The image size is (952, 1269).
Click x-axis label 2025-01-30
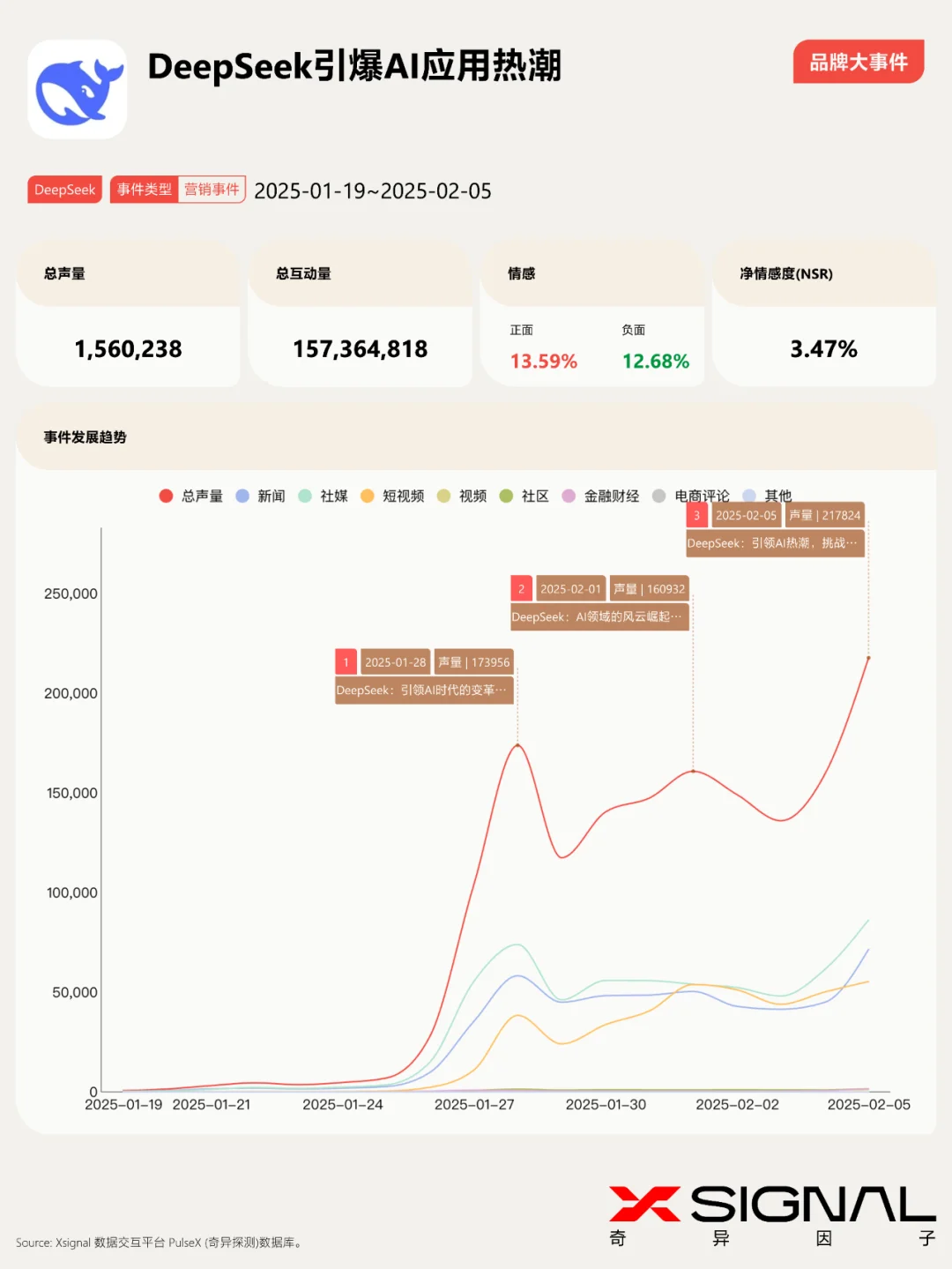click(x=606, y=1105)
